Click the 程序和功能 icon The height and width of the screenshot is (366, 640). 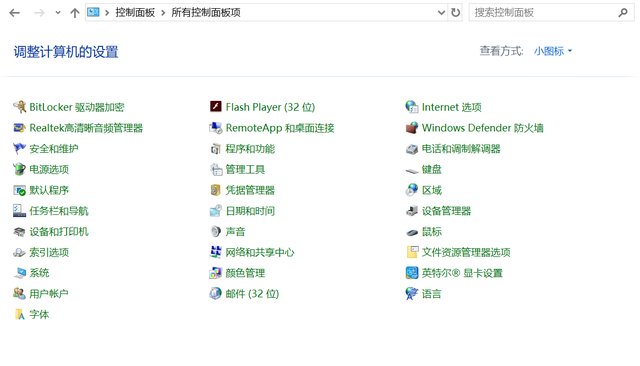(216, 149)
